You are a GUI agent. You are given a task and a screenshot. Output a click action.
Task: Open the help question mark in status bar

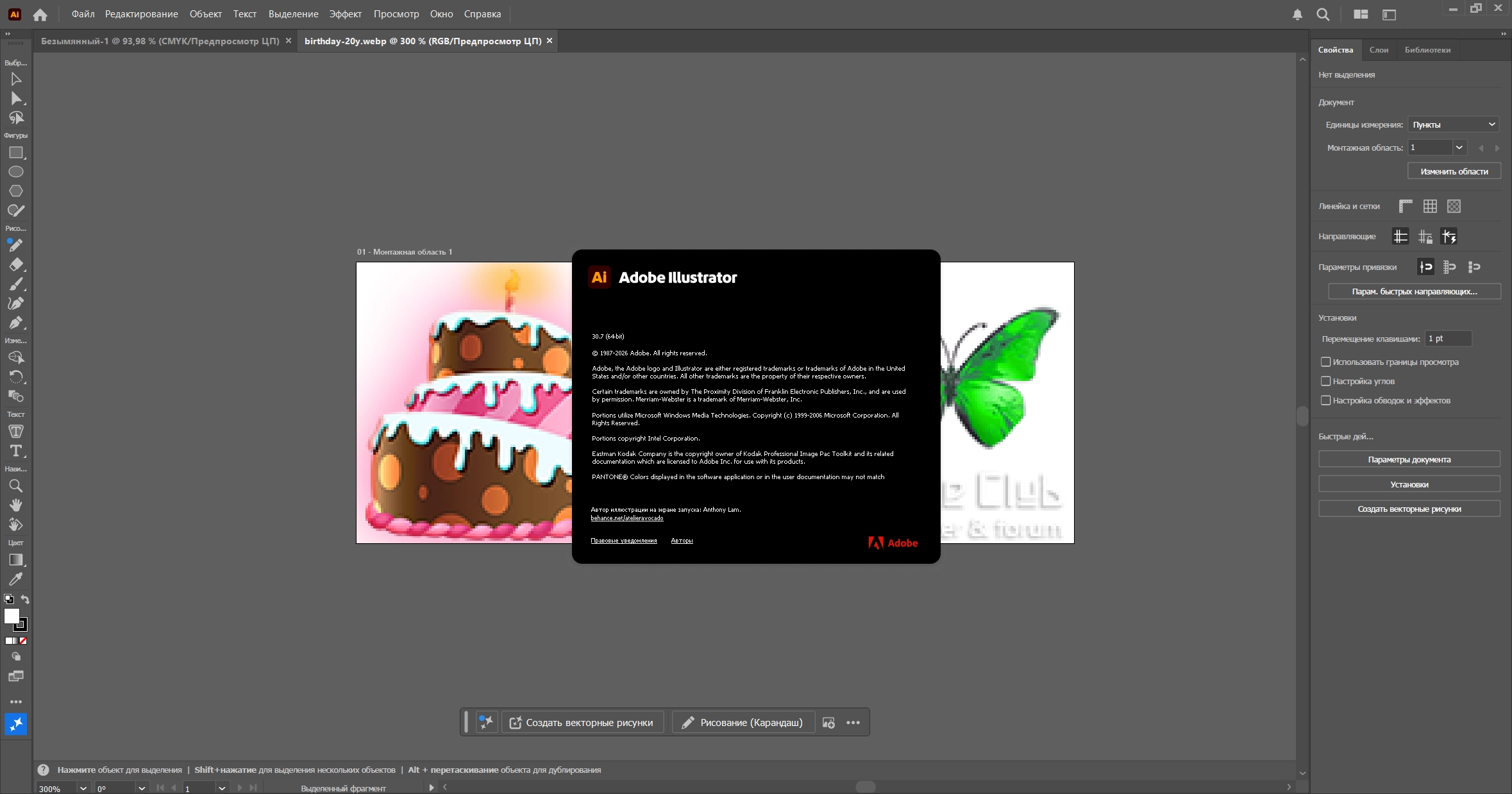44,770
